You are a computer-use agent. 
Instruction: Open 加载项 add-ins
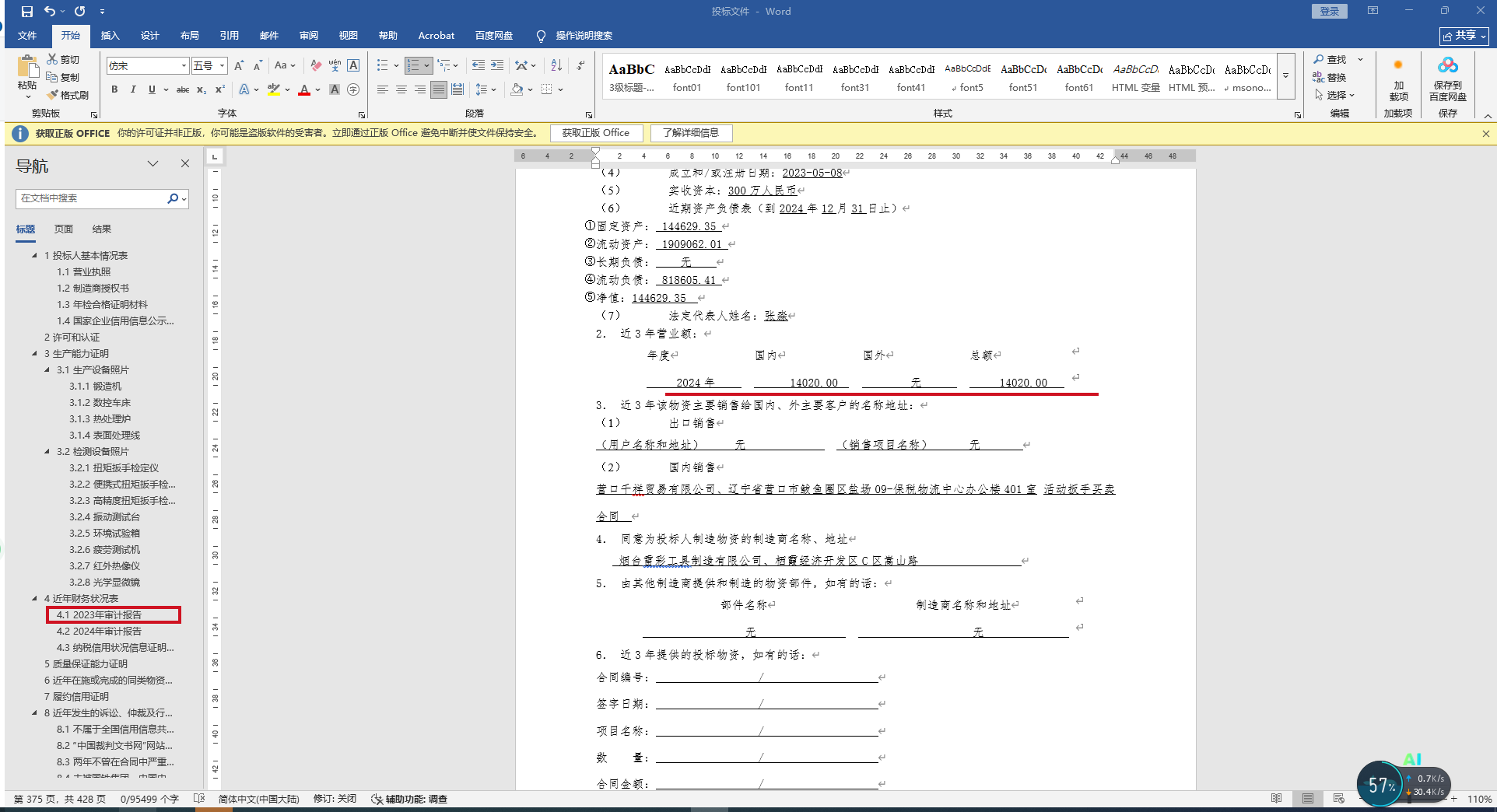pos(1398,79)
